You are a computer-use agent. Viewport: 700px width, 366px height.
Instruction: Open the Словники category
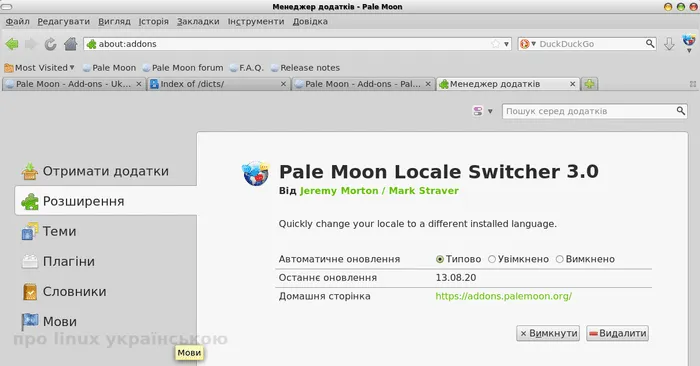pos(106,291)
